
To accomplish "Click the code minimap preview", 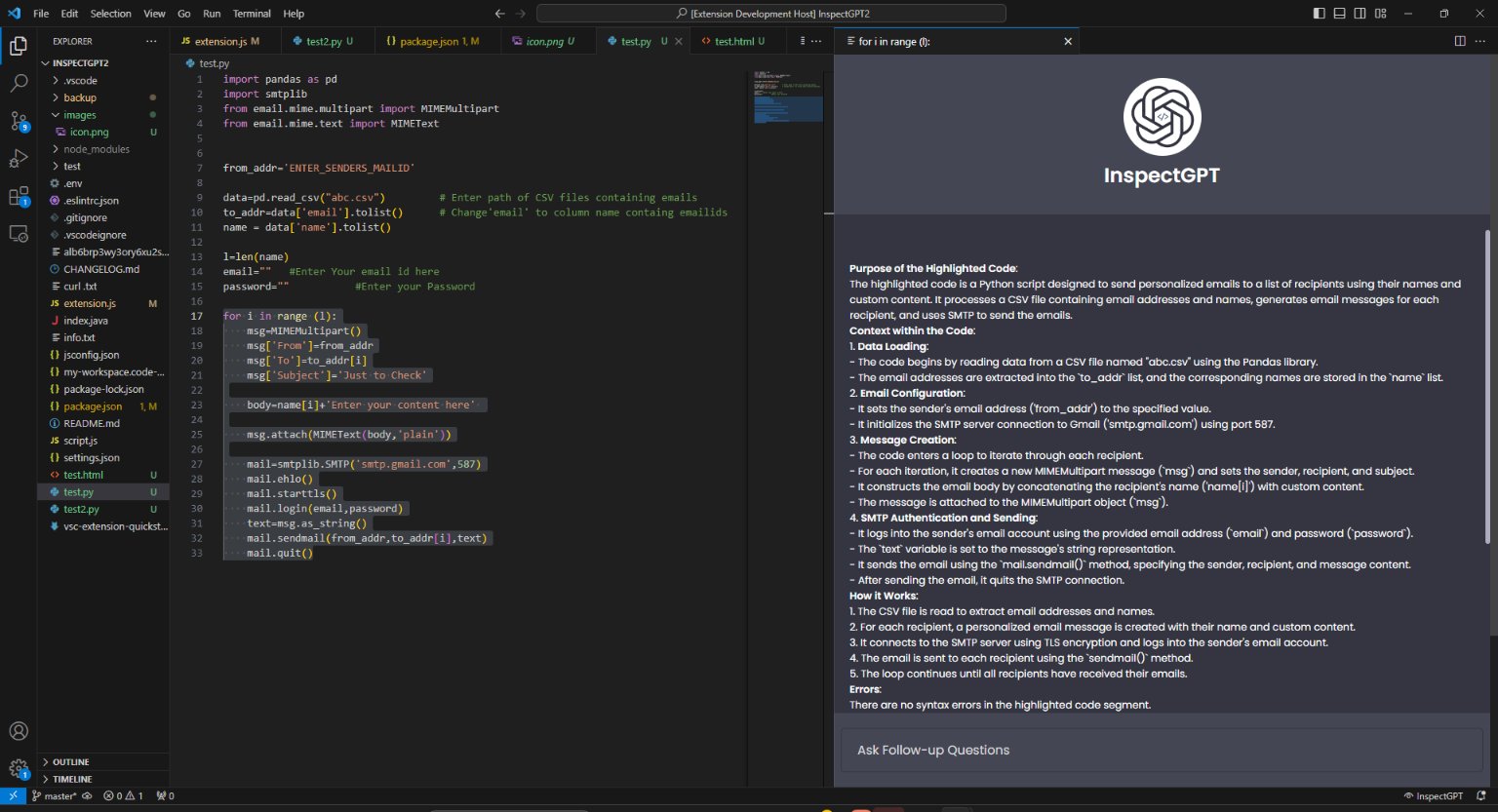I will point(787,96).
